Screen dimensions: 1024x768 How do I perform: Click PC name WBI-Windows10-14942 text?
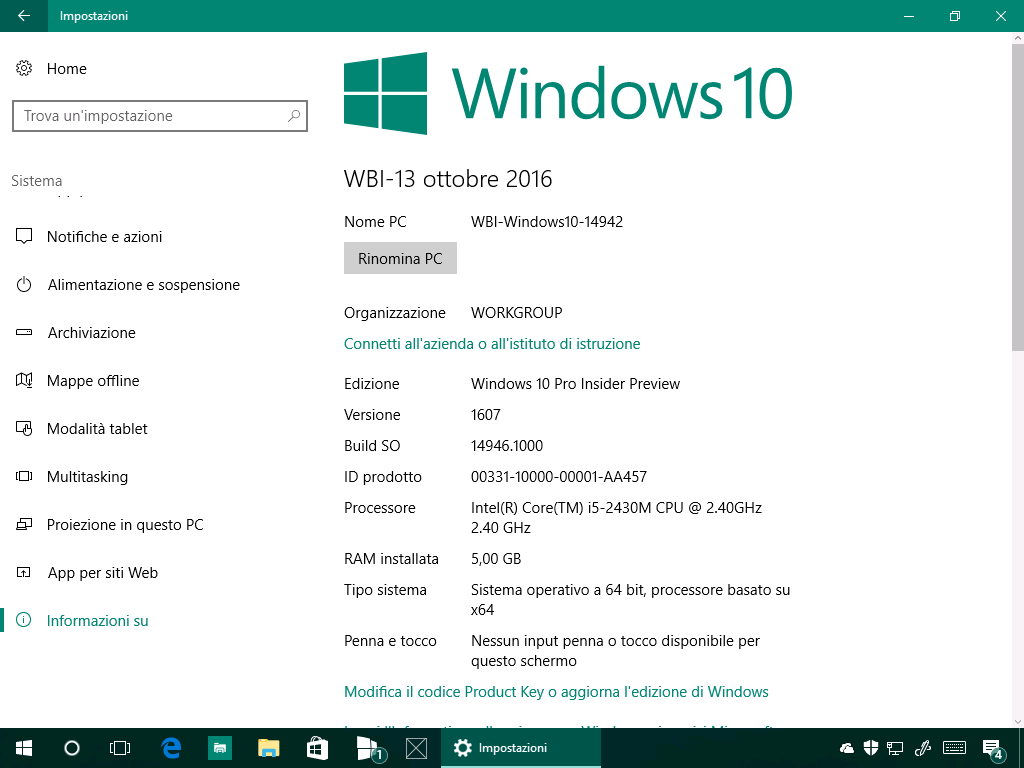547,222
